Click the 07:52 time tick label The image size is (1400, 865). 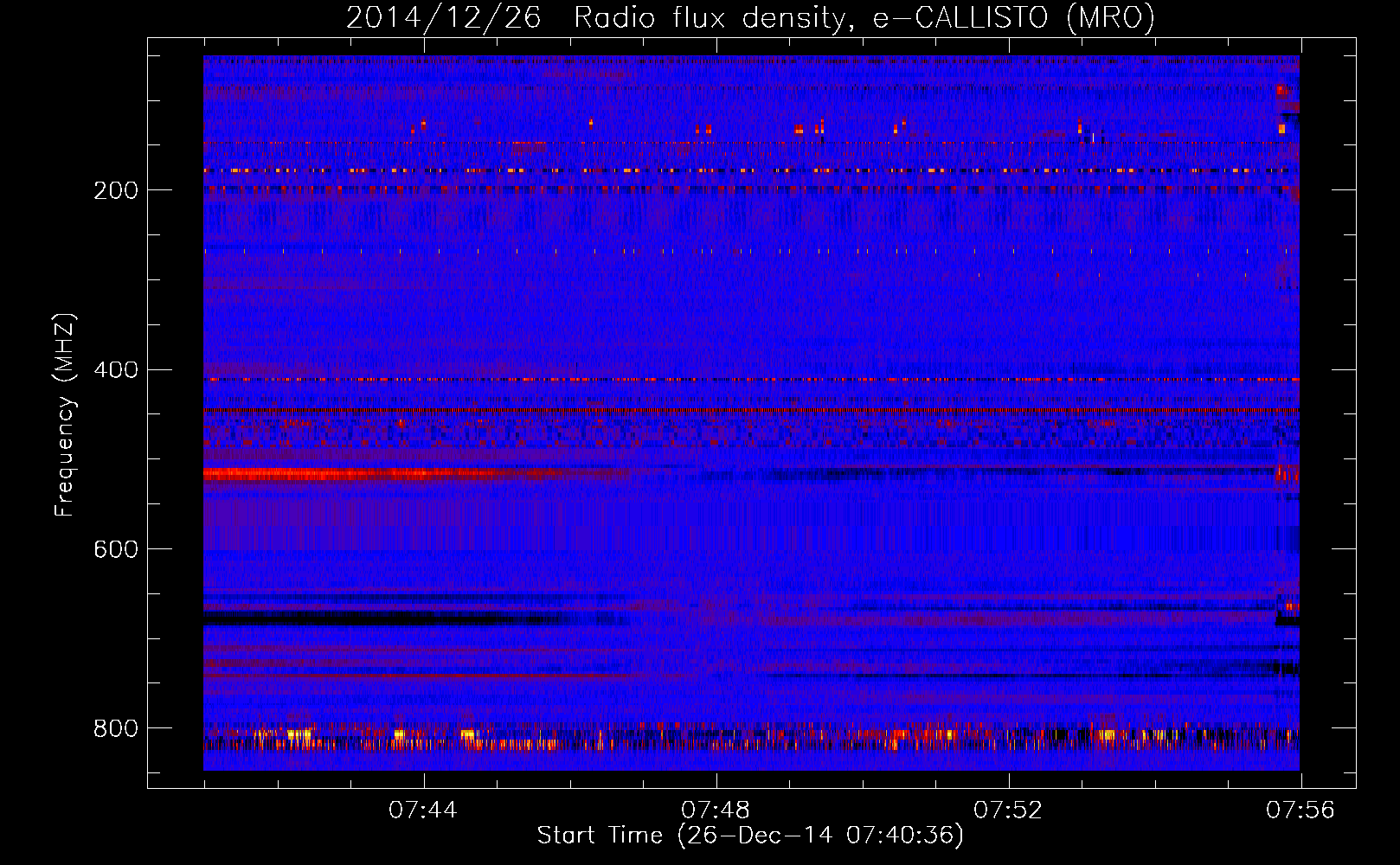click(1008, 811)
